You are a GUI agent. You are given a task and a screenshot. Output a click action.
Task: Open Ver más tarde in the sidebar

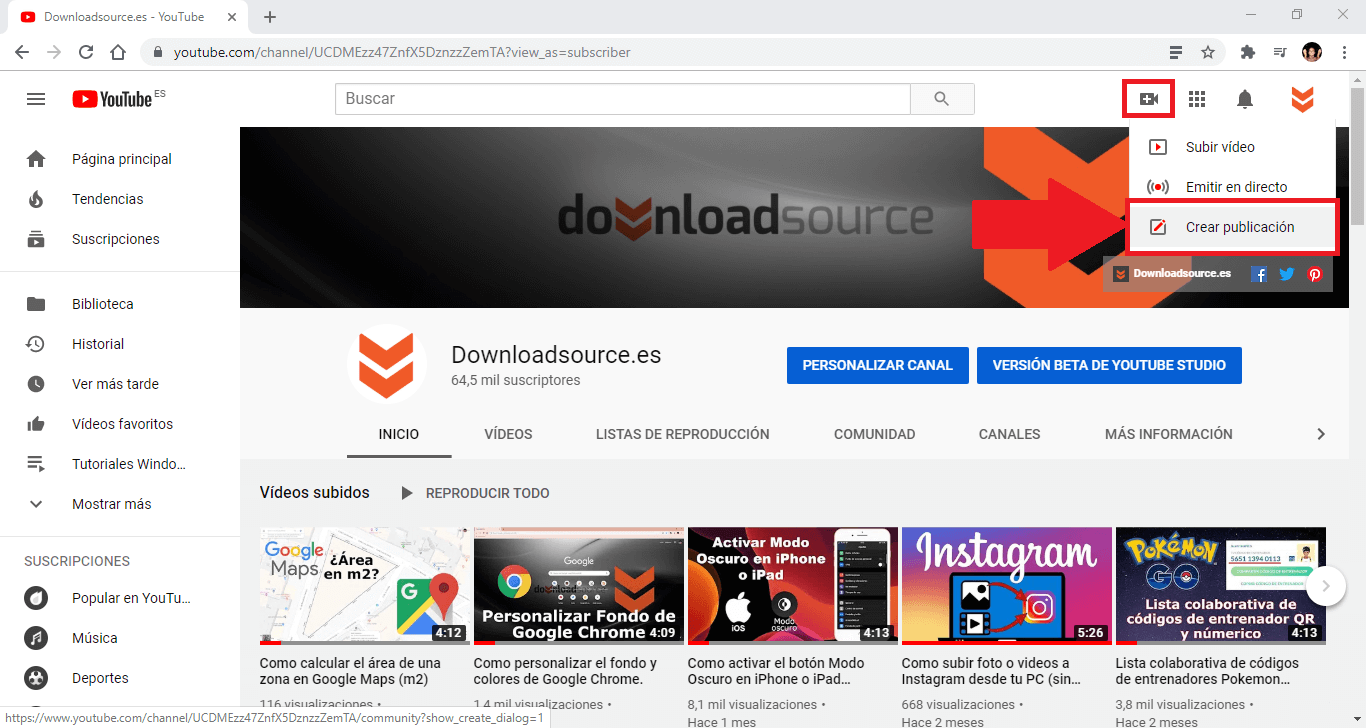(x=120, y=384)
